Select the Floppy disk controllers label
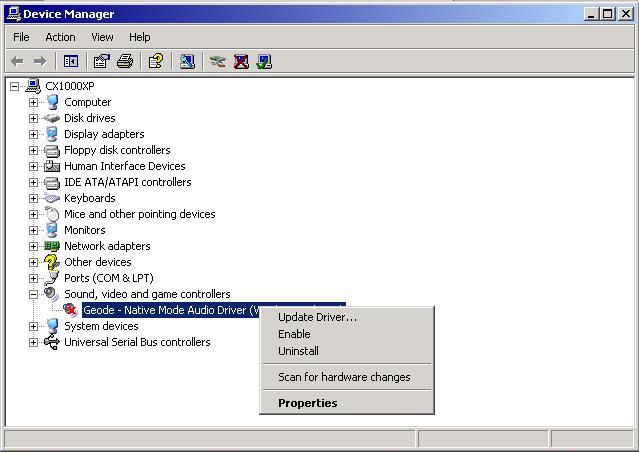 coord(117,150)
